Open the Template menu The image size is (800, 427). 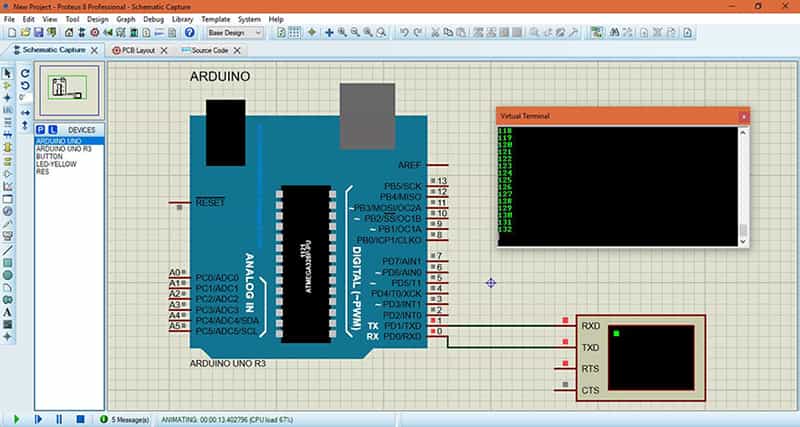[x=216, y=19]
